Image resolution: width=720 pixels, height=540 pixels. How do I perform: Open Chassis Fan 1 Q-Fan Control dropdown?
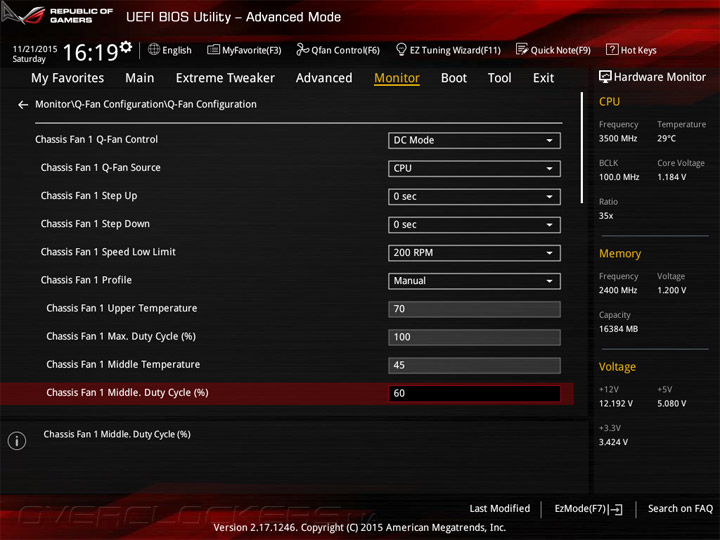click(x=474, y=141)
